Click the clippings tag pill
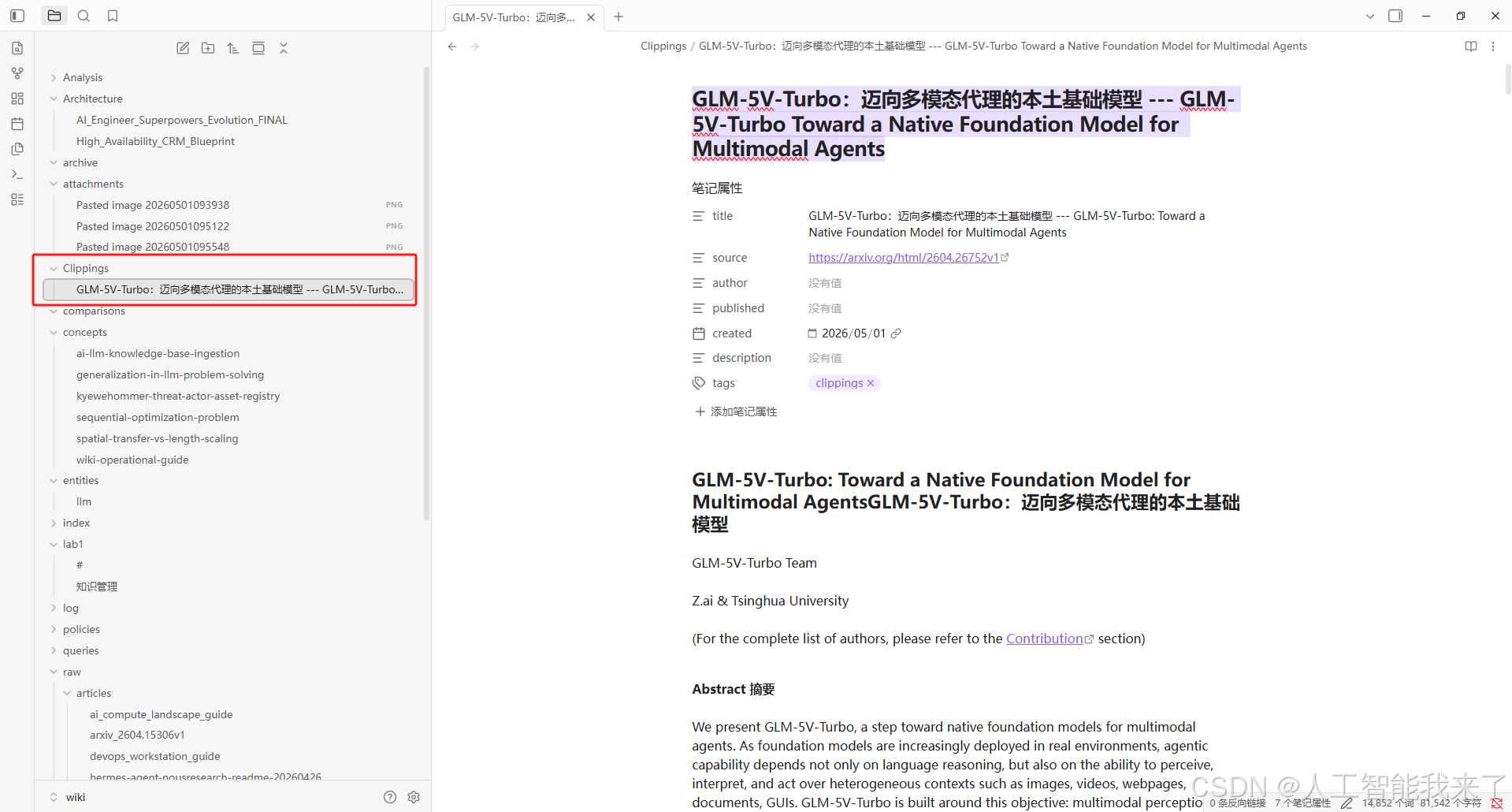 (x=839, y=383)
